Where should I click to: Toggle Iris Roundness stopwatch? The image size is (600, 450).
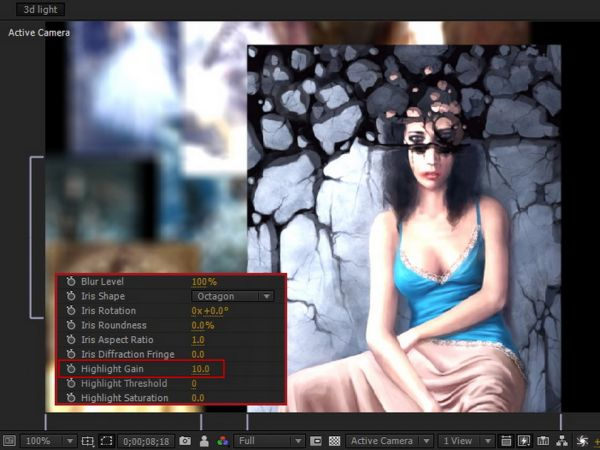71,325
